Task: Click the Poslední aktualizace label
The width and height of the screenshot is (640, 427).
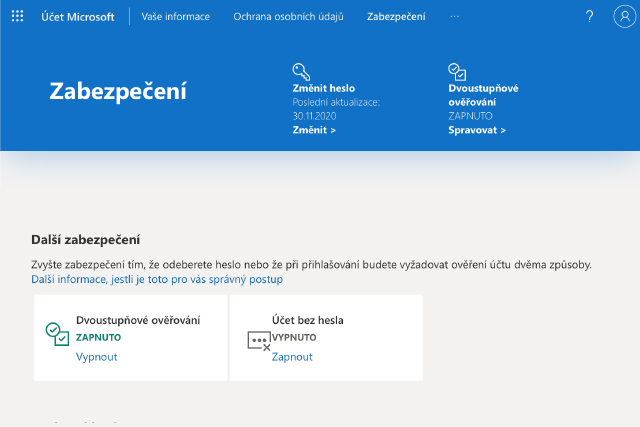Action: (336, 102)
